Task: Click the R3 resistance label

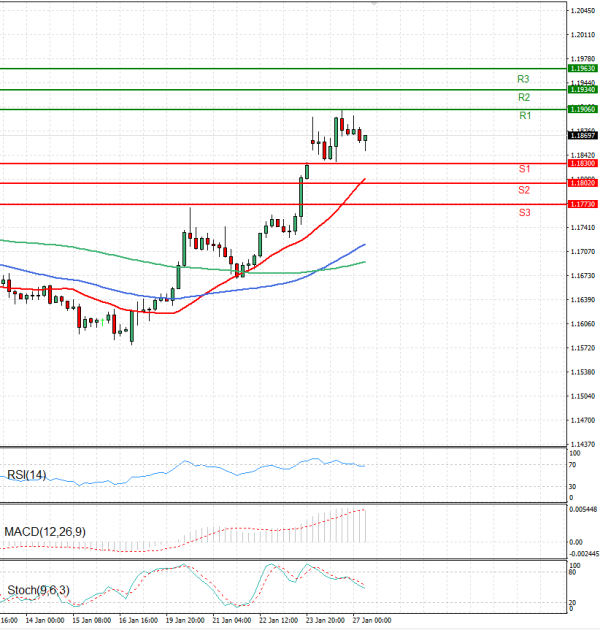Action: 523,78
